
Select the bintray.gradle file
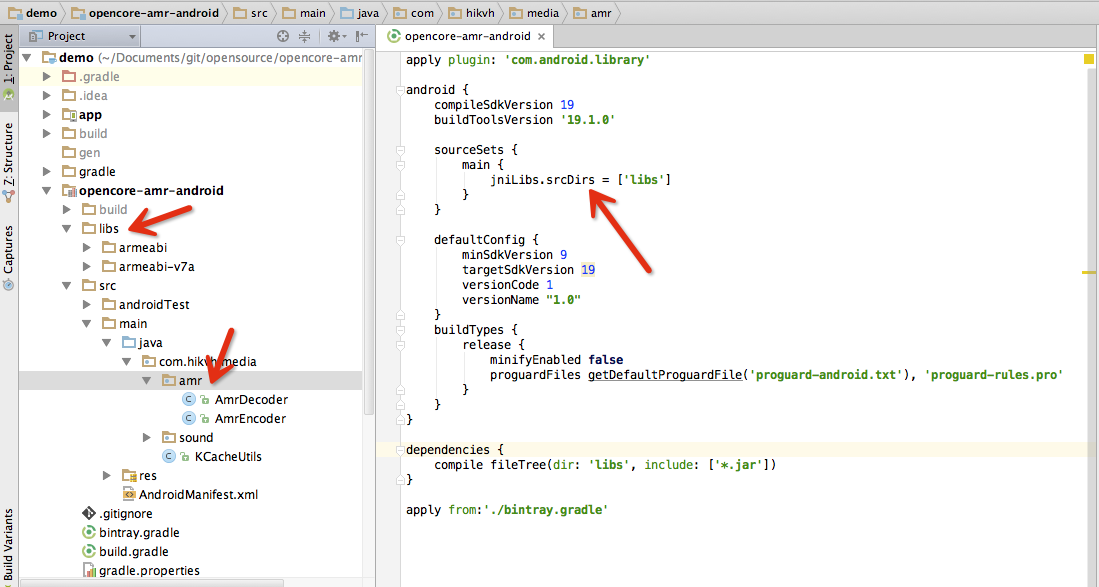click(x=139, y=532)
